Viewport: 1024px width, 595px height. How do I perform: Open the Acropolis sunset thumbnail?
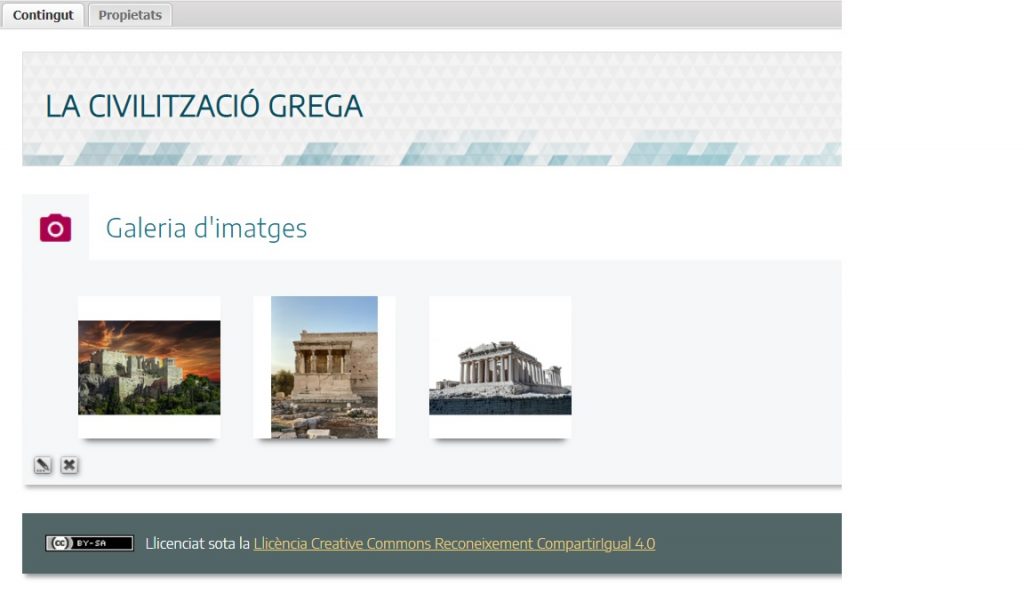click(149, 367)
